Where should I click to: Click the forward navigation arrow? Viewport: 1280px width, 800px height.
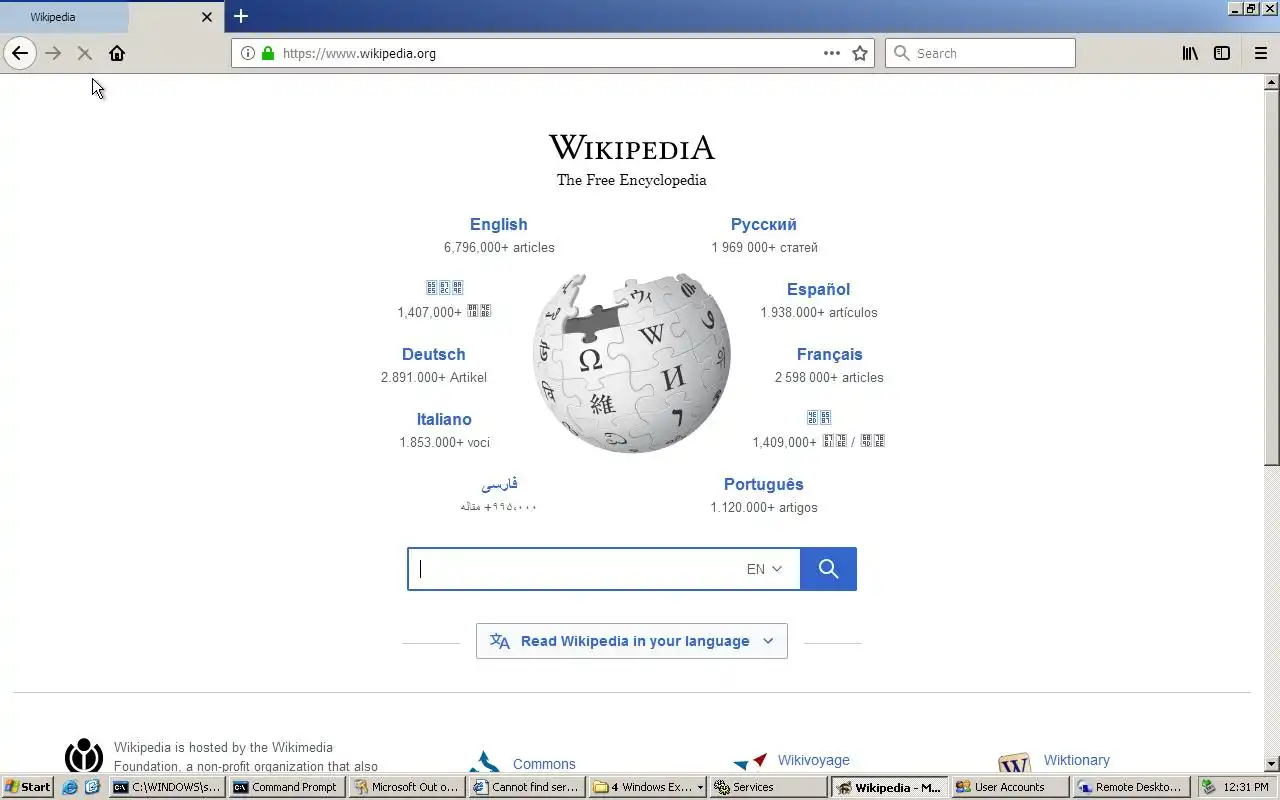tap(54, 53)
